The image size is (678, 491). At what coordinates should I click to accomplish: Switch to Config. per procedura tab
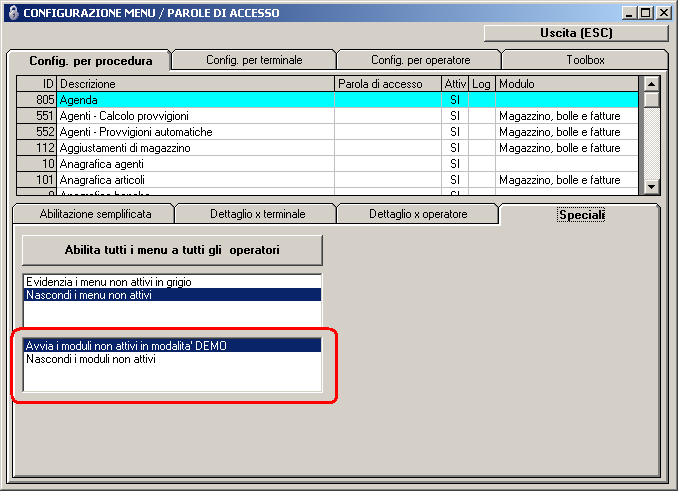coord(90,61)
